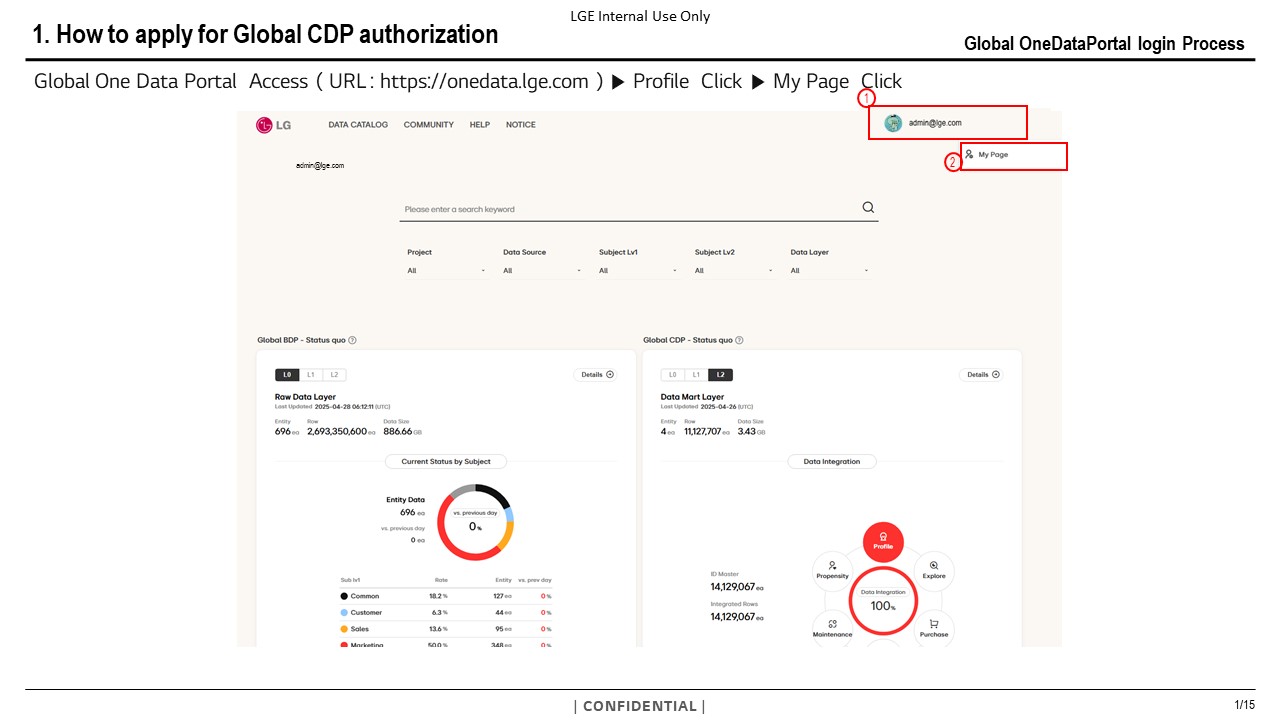Select the red Profile circle icon

(883, 541)
